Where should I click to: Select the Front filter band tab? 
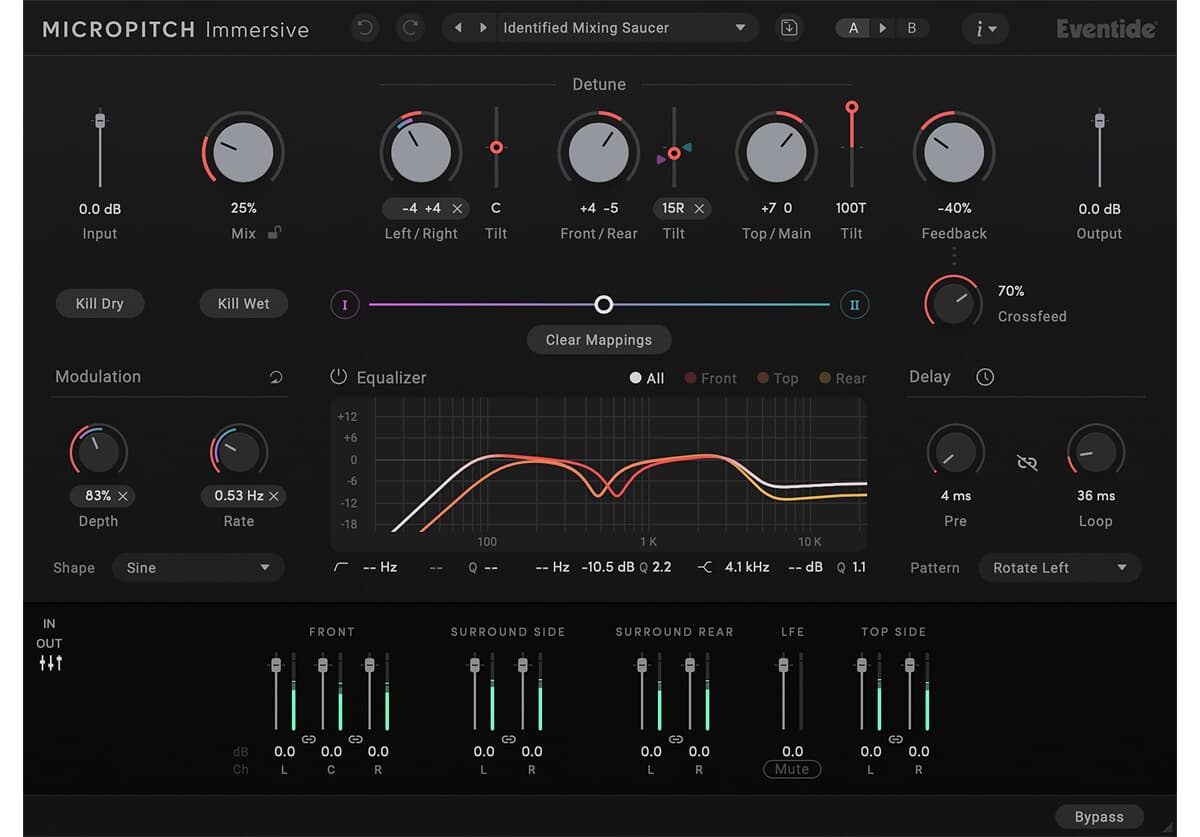710,378
